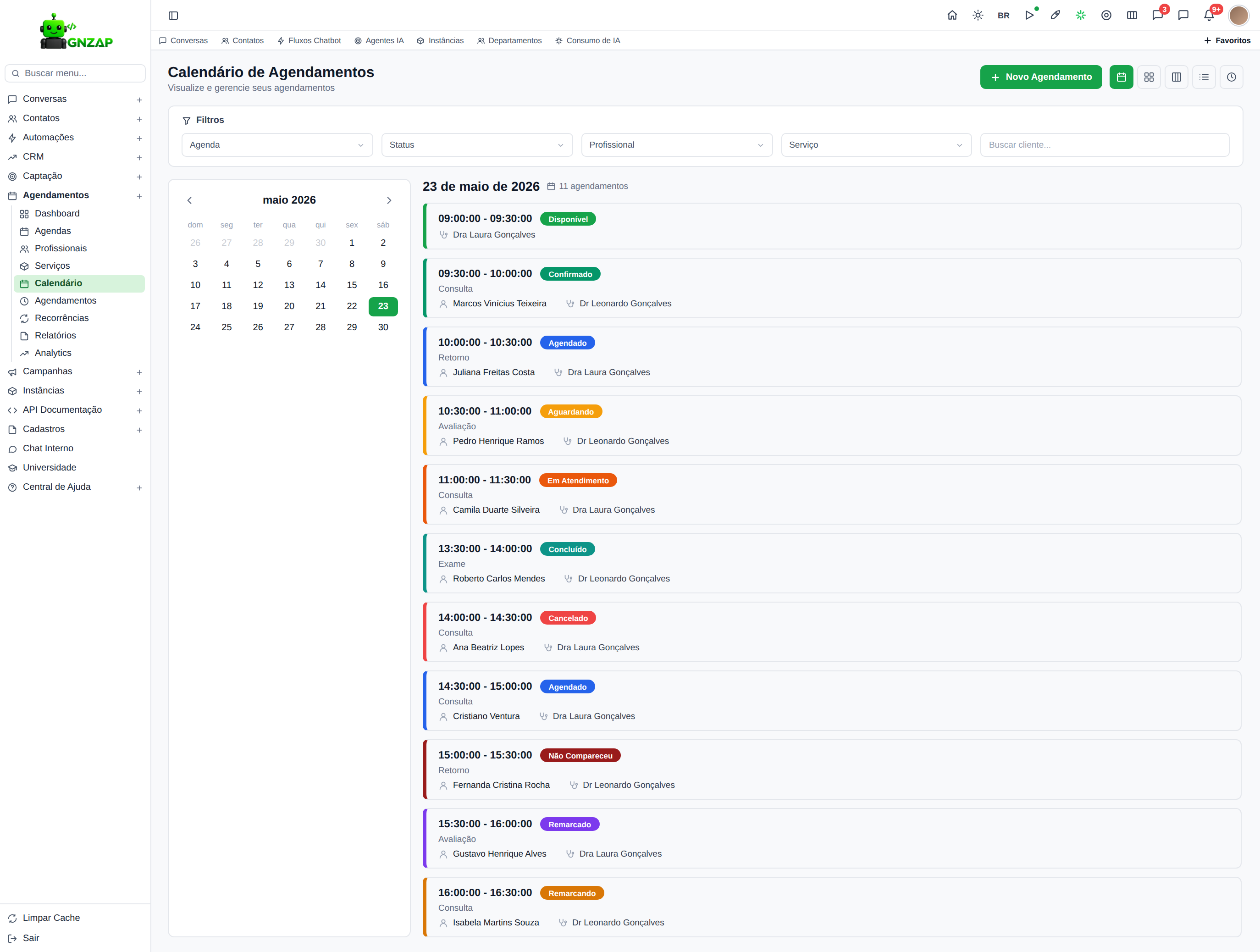This screenshot has height=952, width=1260.
Task: Open the Agenda filter dropdown
Action: [277, 145]
